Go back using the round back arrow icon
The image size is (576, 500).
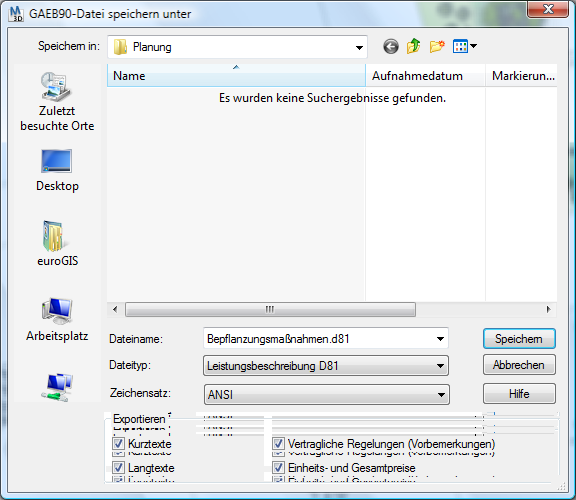390,47
